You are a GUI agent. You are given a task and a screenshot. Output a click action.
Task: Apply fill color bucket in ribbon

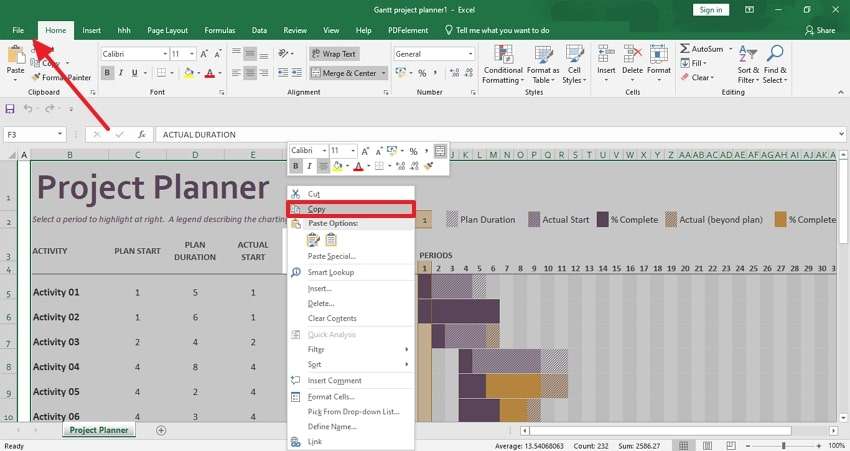(x=189, y=73)
